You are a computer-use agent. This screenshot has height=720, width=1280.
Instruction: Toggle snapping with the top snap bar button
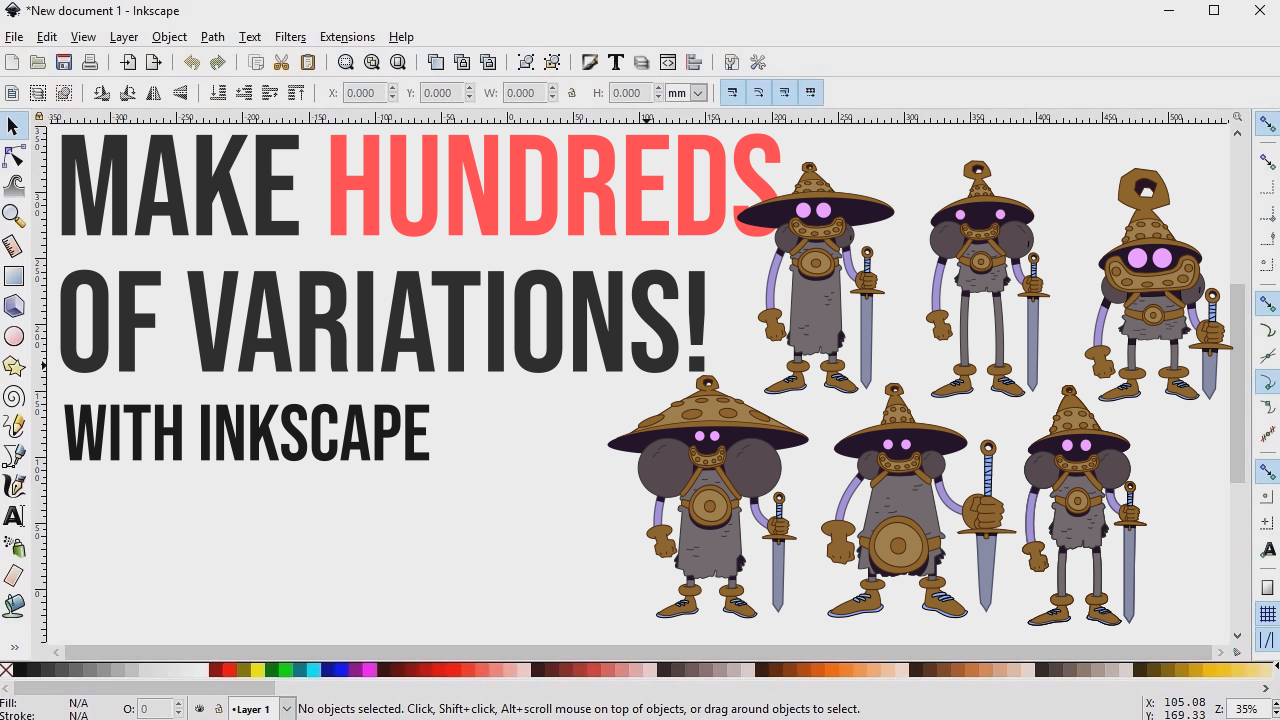tap(1267, 123)
